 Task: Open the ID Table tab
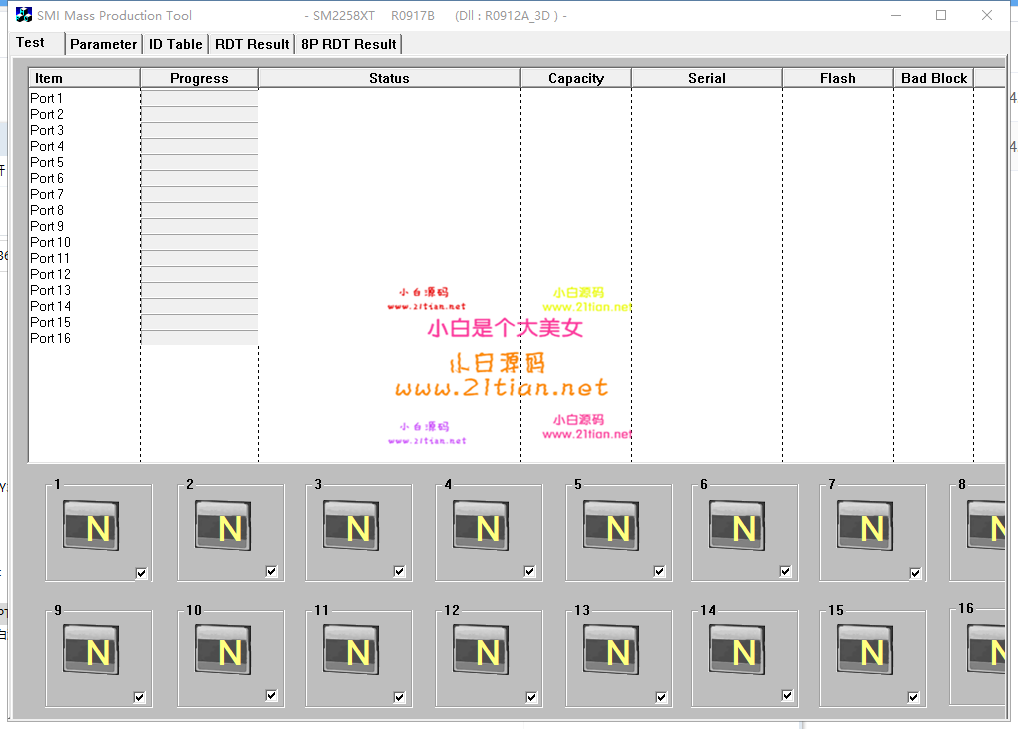pyautogui.click(x=176, y=44)
